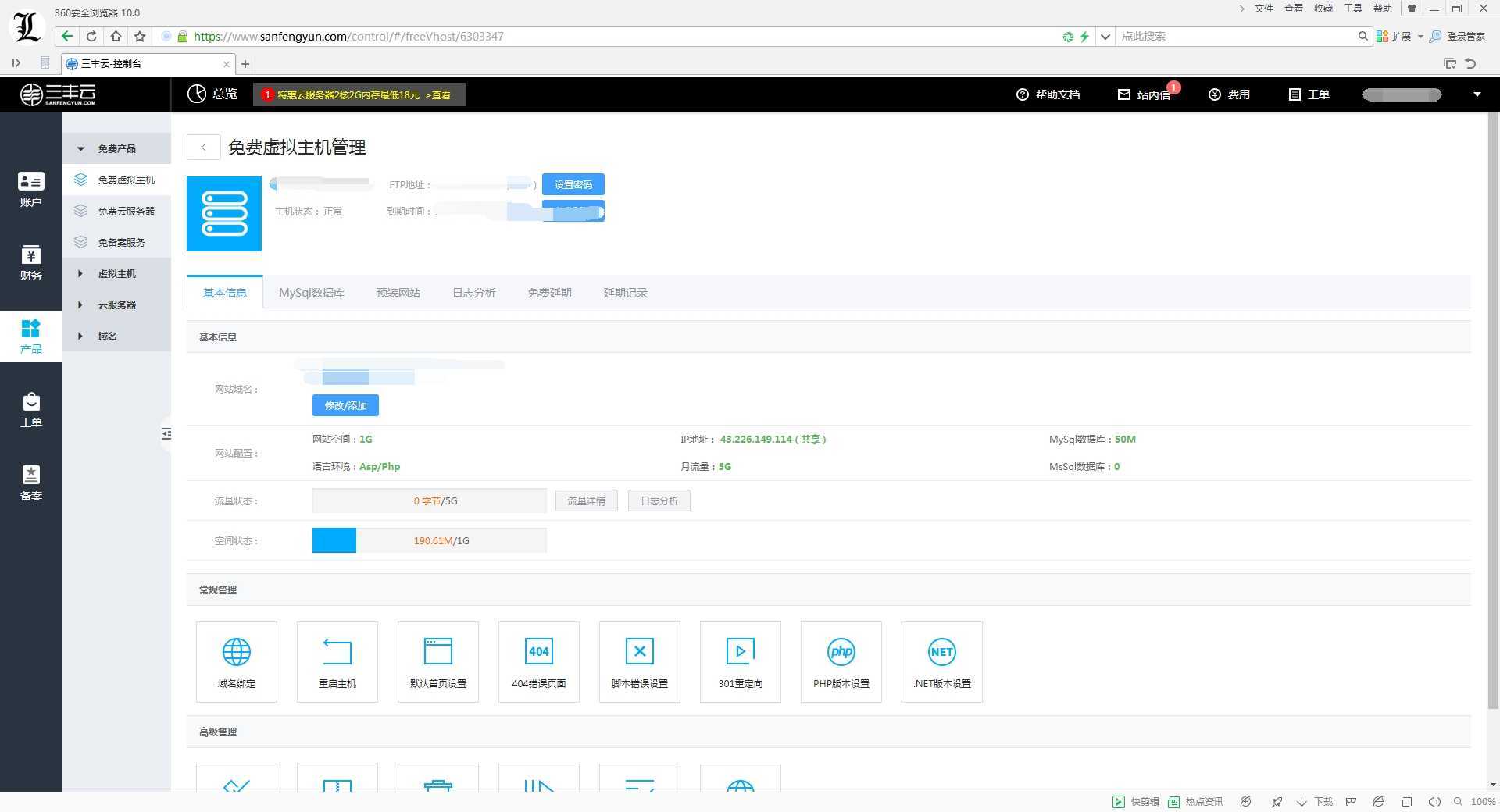Click 登录管家 in browser toolbar
Screen dimensions: 1500x812
pyautogui.click(x=1457, y=36)
